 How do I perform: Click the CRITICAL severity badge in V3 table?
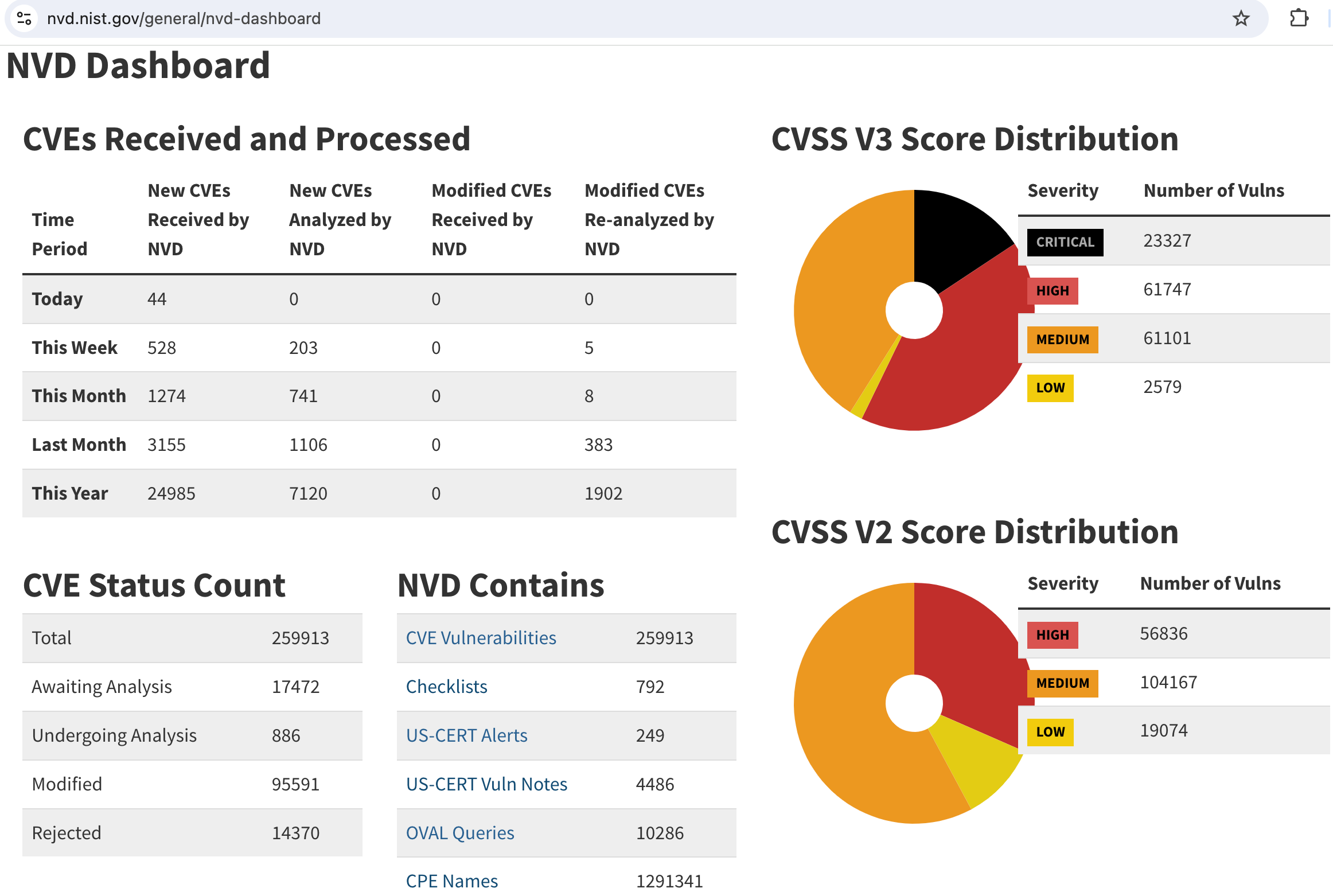click(x=1065, y=242)
